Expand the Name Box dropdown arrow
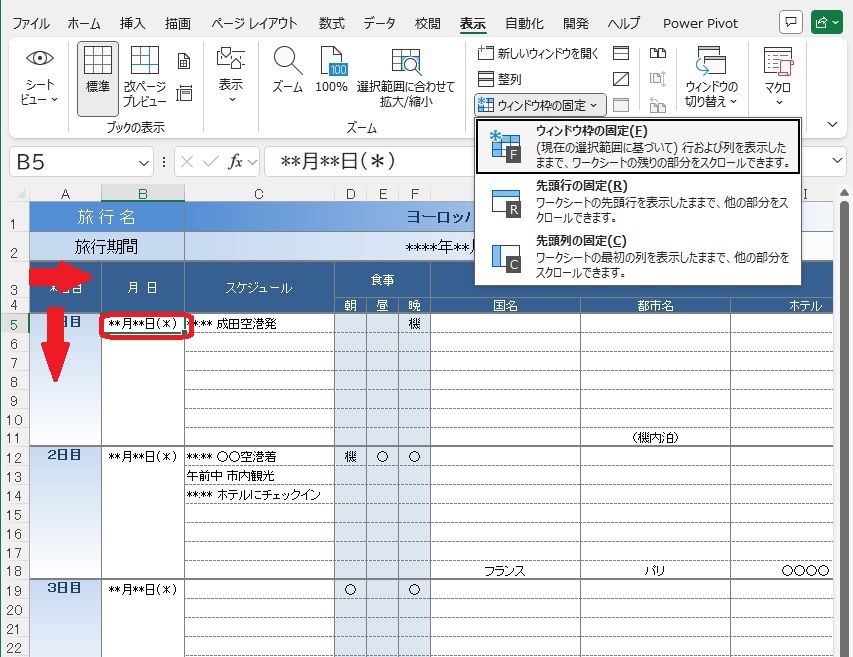Image resolution: width=853 pixels, height=657 pixels. tap(146, 162)
